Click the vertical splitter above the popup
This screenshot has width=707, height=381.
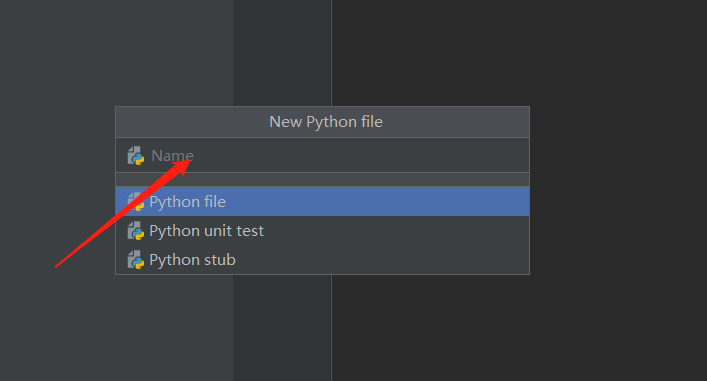[331, 53]
